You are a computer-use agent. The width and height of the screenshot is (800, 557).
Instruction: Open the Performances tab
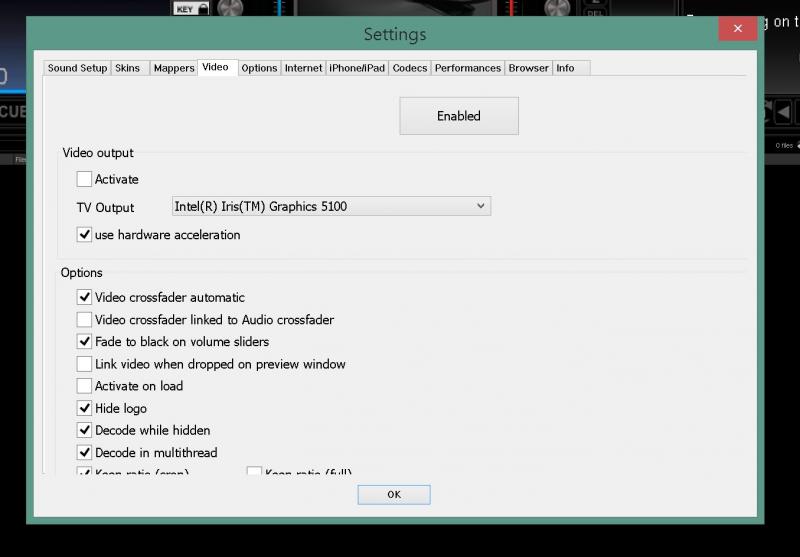coord(467,68)
